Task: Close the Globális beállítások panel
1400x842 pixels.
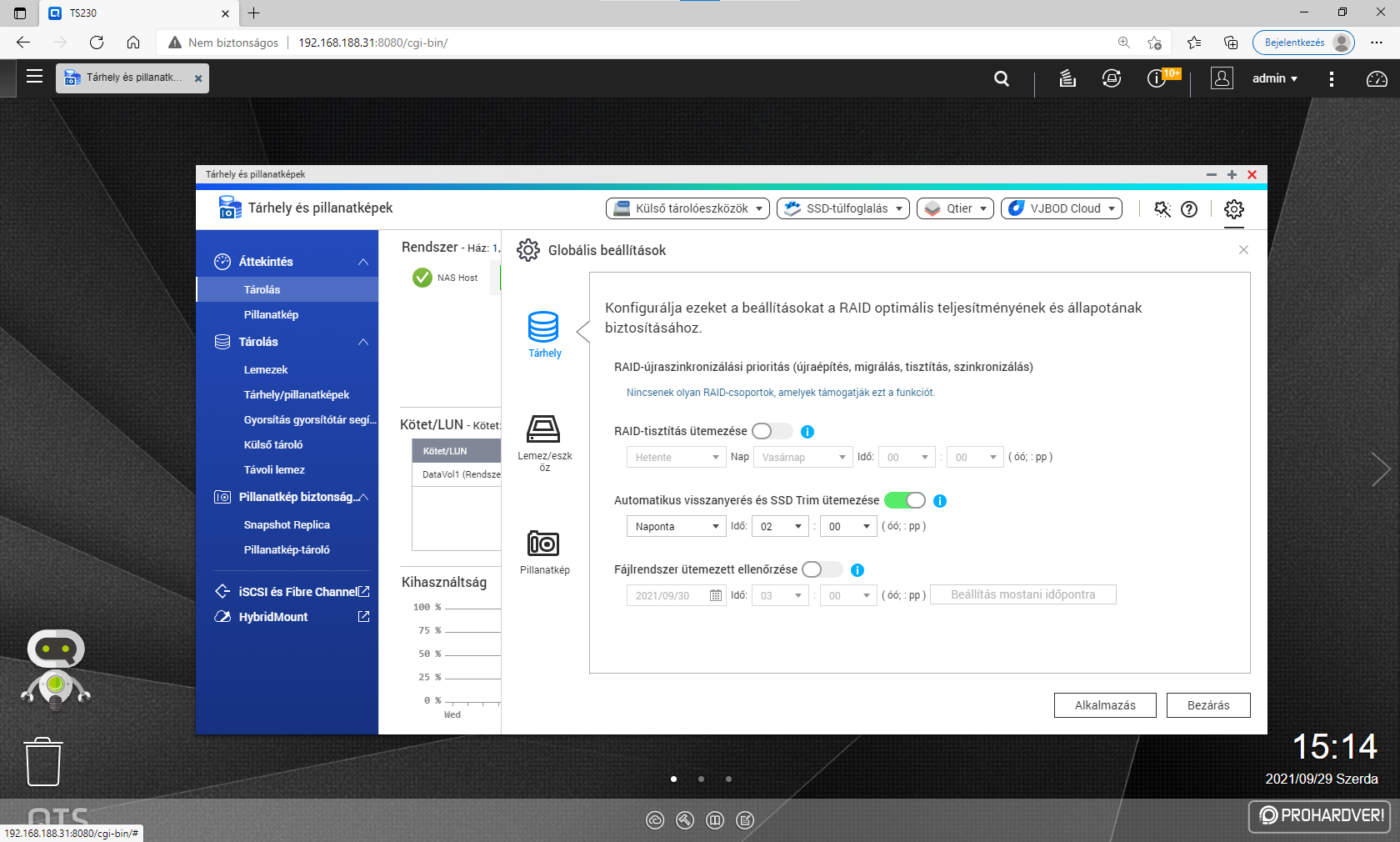Action: point(1243,250)
